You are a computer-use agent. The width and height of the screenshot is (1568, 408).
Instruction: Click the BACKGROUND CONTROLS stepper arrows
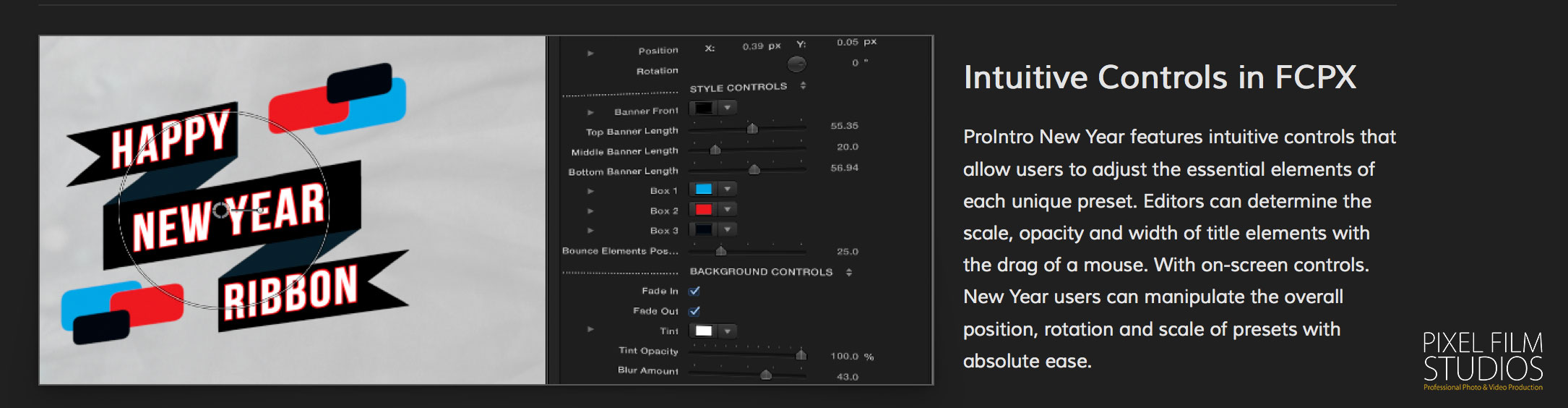[x=849, y=272]
